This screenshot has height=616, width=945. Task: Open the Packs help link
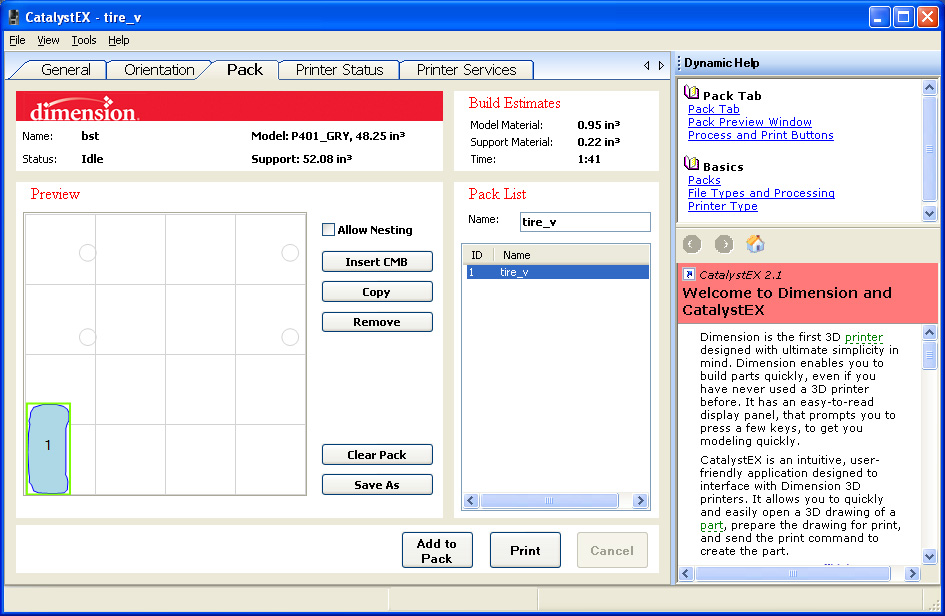coord(704,180)
